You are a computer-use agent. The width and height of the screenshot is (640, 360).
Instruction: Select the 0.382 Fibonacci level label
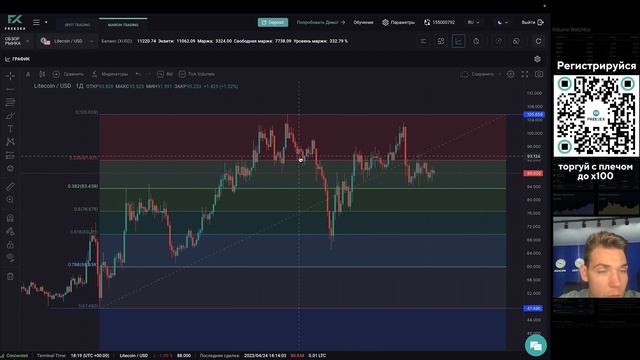pyautogui.click(x=83, y=186)
